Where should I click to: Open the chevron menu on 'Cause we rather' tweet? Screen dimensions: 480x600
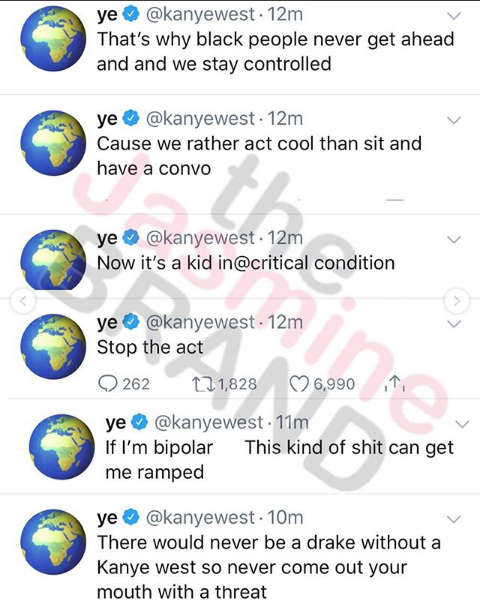point(454,120)
